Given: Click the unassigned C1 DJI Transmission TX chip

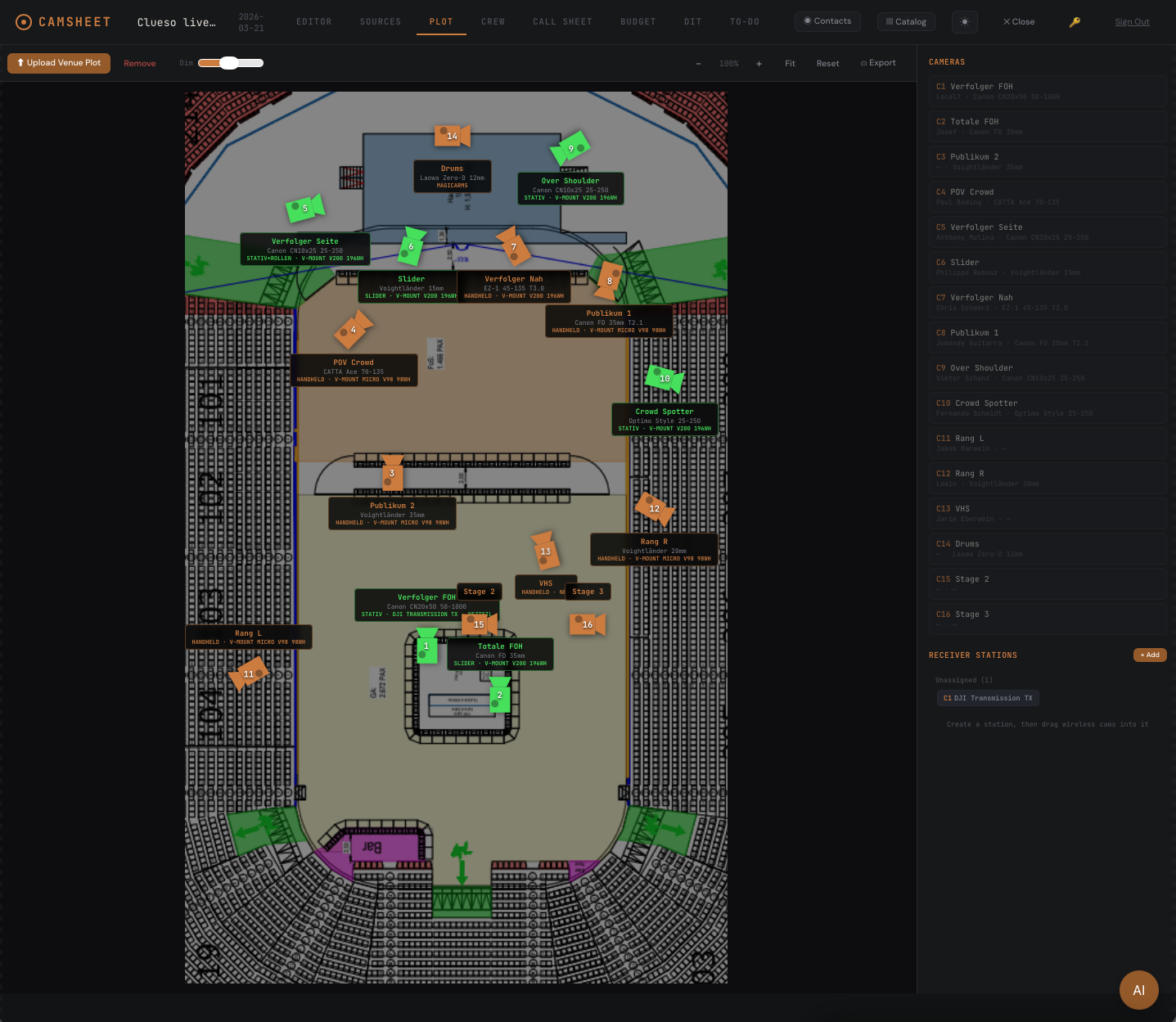Looking at the screenshot, I should (988, 697).
